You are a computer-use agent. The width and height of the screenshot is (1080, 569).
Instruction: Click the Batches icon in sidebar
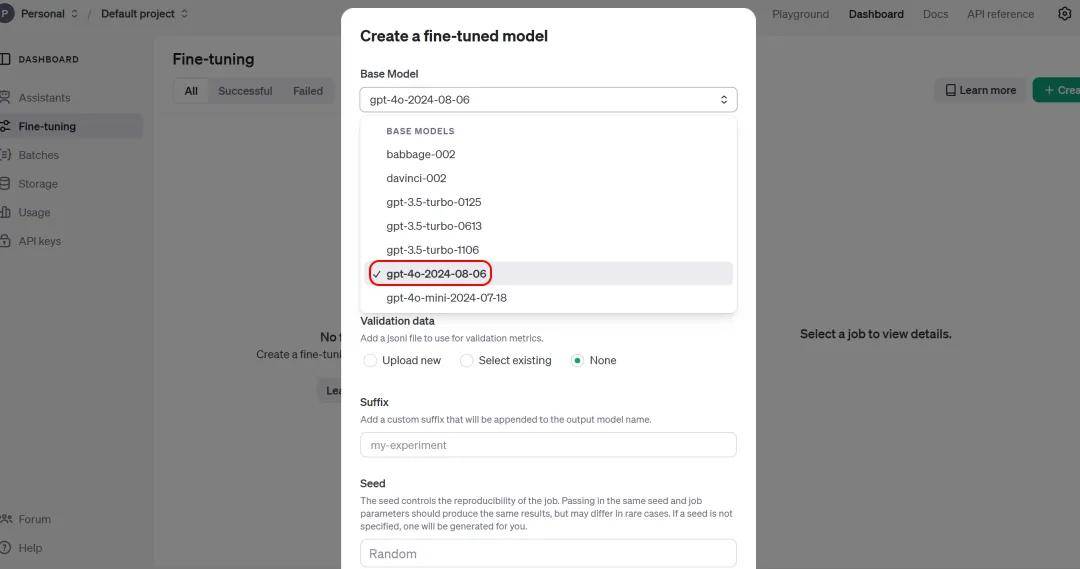click(x=5, y=155)
